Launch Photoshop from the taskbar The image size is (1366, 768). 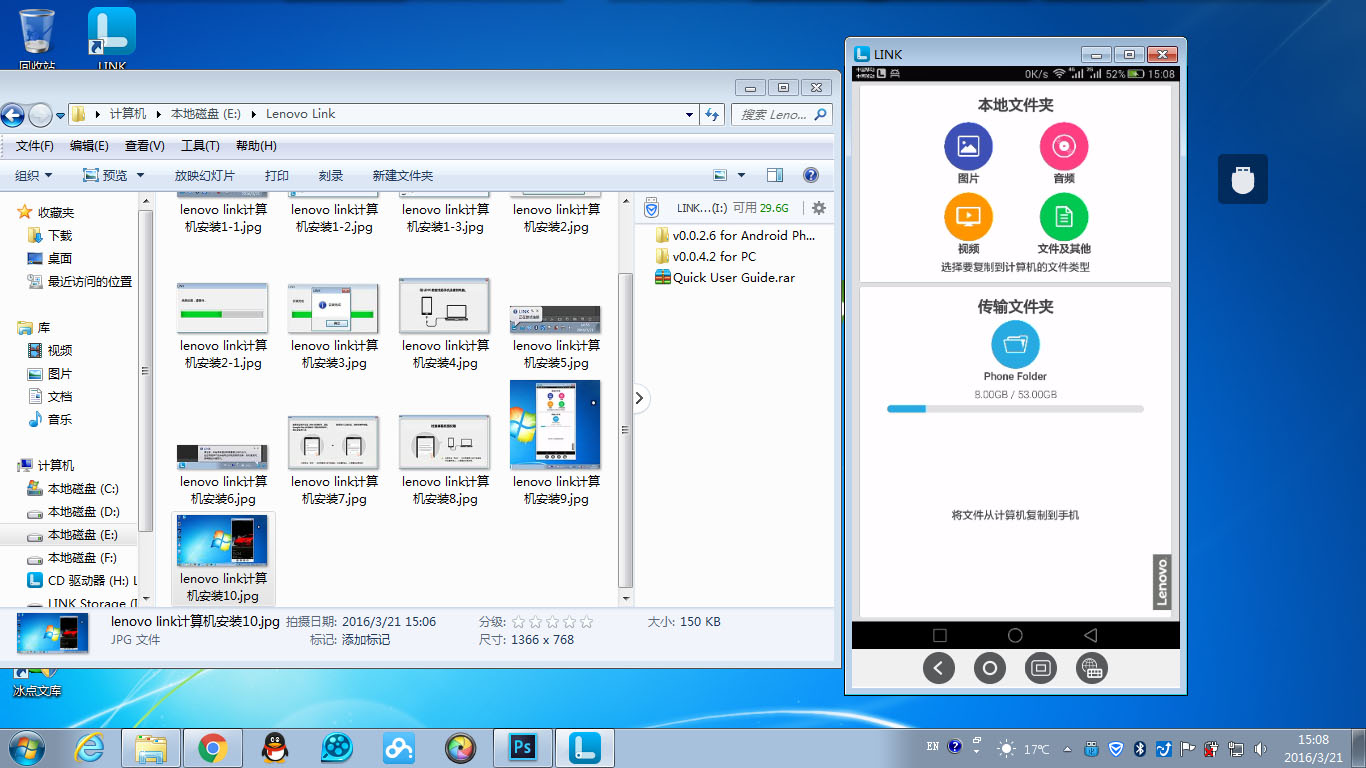click(522, 747)
